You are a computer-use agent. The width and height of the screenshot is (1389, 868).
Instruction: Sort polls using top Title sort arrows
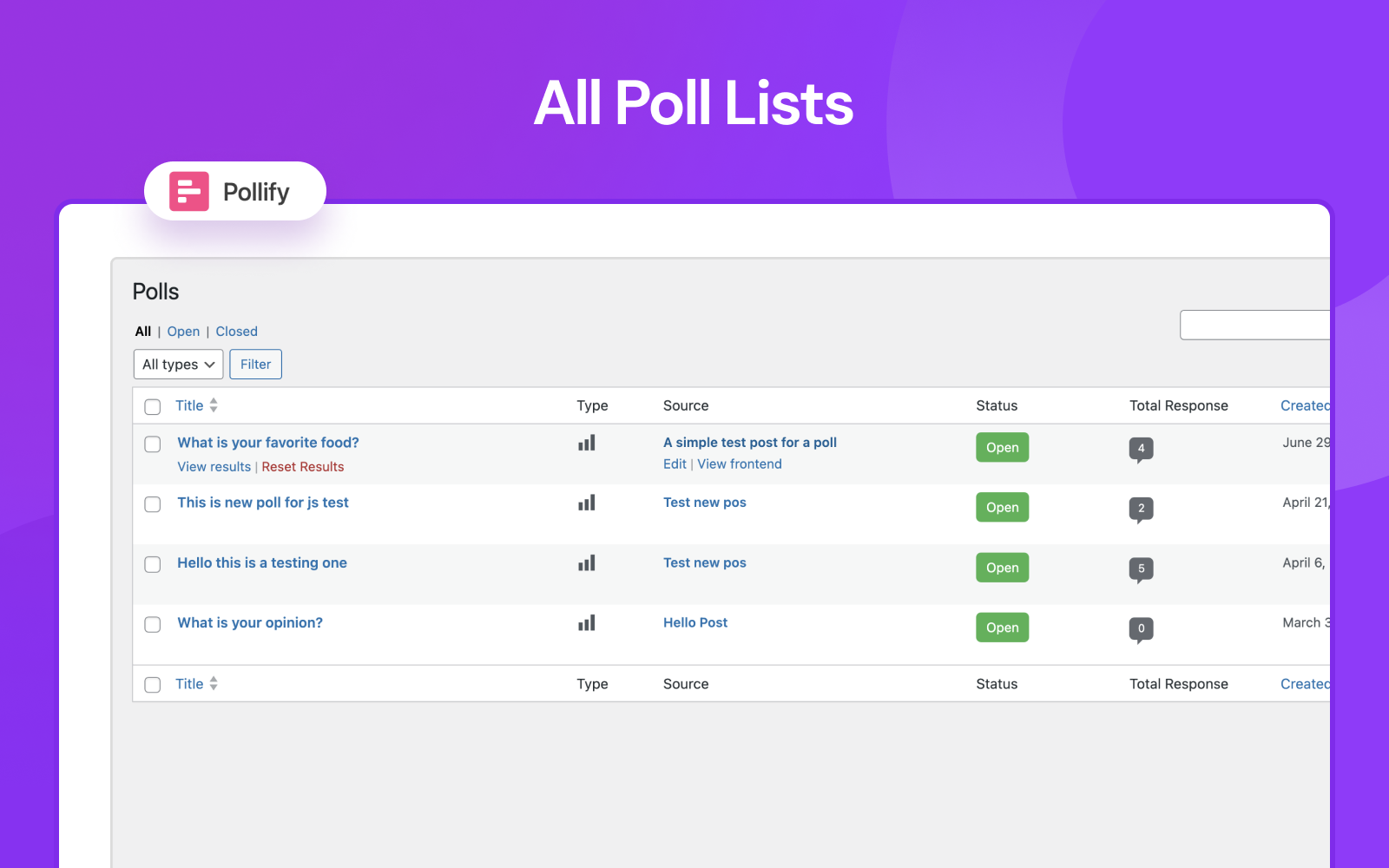[214, 405]
